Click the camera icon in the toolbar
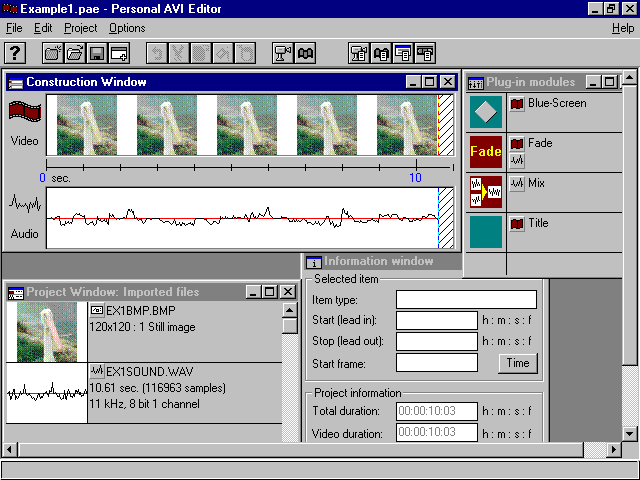Image resolution: width=640 pixels, height=480 pixels. [283, 53]
